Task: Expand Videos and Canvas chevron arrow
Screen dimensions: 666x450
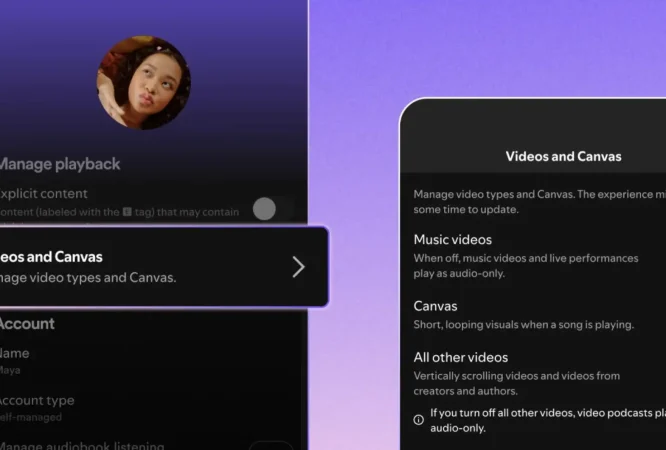Action: click(299, 267)
